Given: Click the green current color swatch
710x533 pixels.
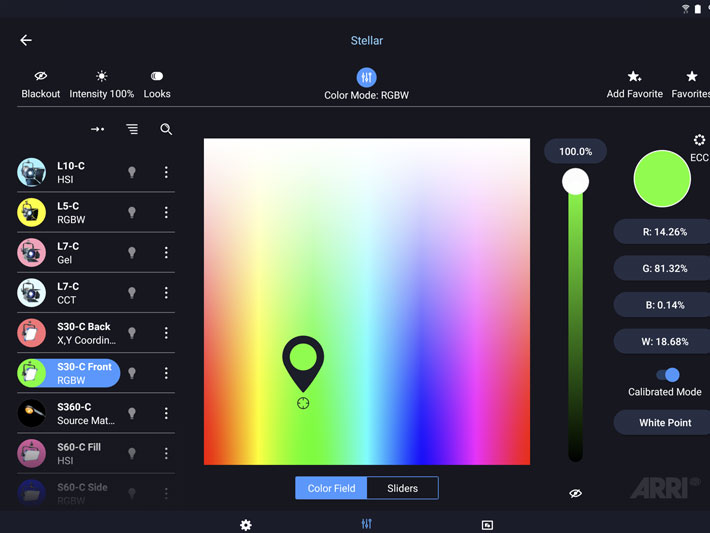Looking at the screenshot, I should (662, 179).
